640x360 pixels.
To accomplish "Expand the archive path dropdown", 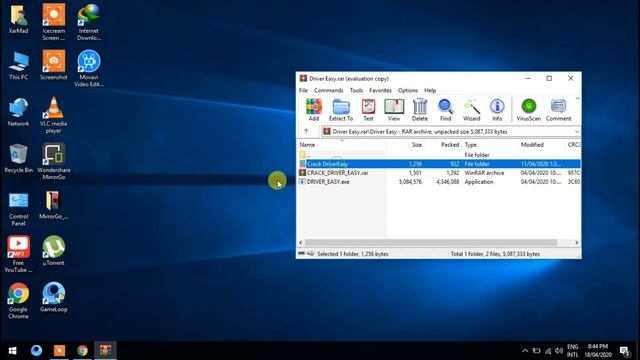I will [x=576, y=131].
